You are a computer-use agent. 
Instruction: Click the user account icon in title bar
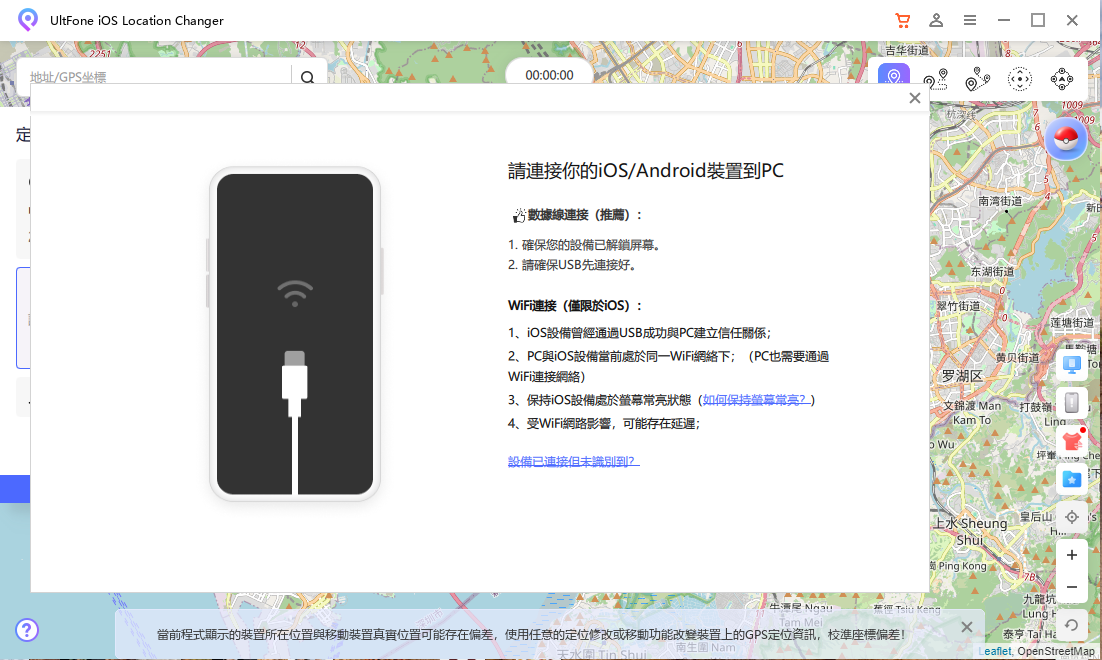click(936, 20)
